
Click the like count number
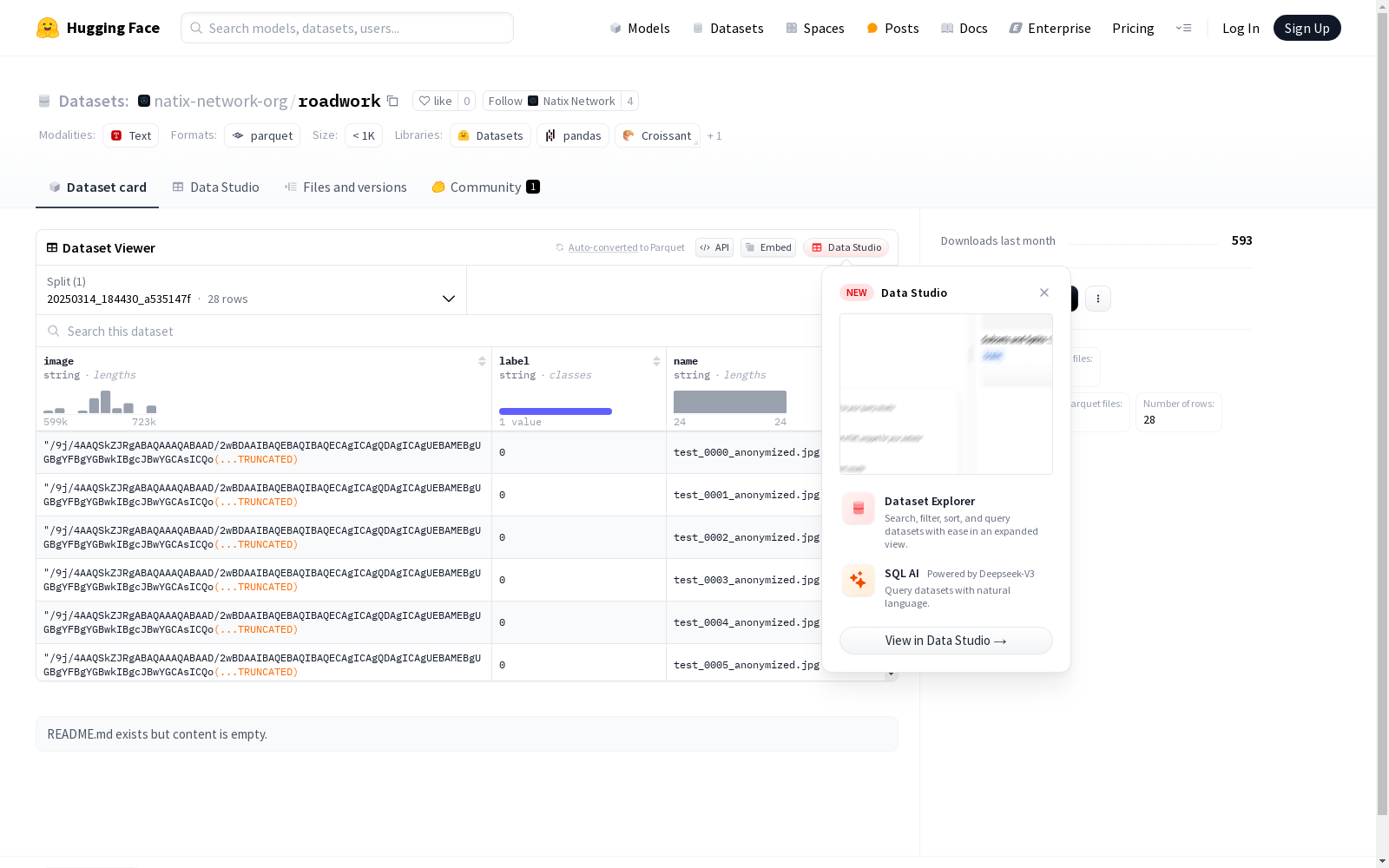pos(467,101)
